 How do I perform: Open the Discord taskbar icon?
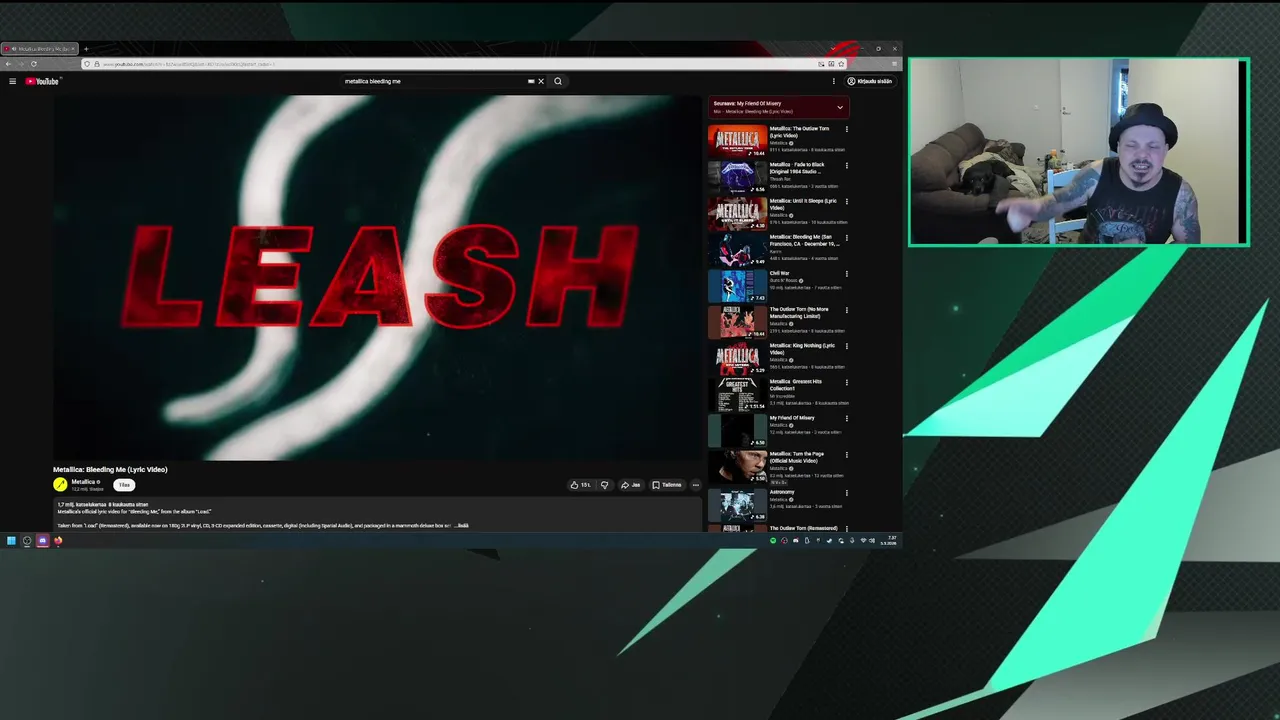pyautogui.click(x=42, y=541)
